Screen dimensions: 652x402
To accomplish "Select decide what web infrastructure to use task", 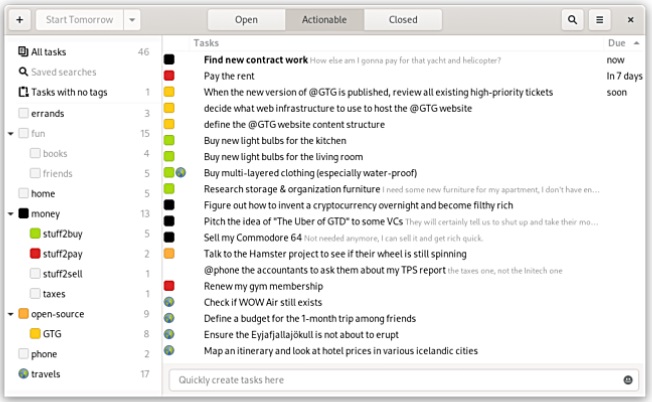I will (403, 108).
